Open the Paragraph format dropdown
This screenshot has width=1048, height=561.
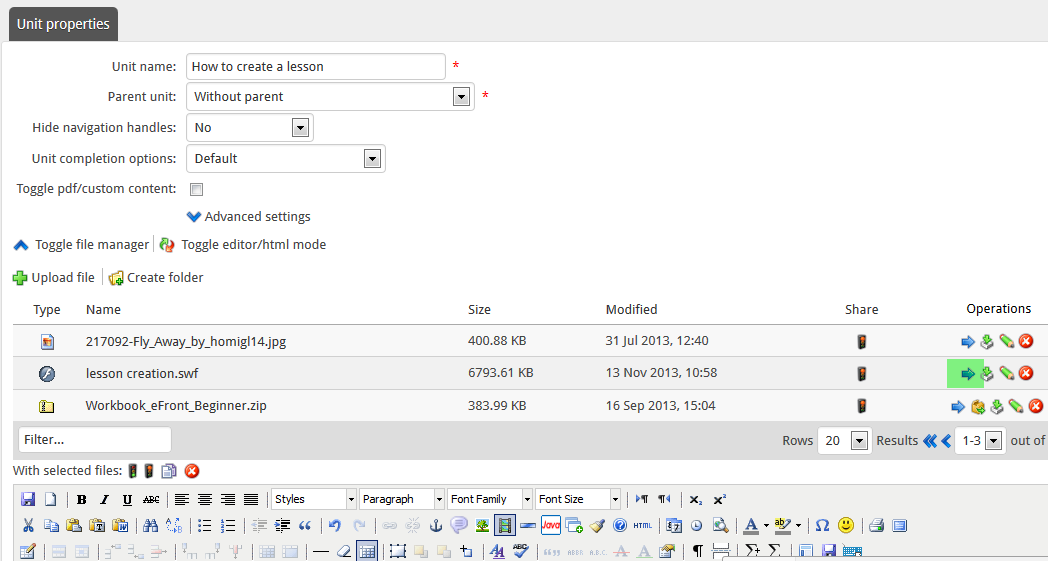click(402, 499)
